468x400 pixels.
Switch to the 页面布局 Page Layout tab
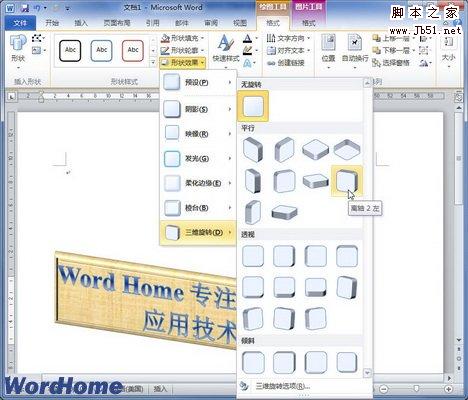pyautogui.click(x=117, y=23)
